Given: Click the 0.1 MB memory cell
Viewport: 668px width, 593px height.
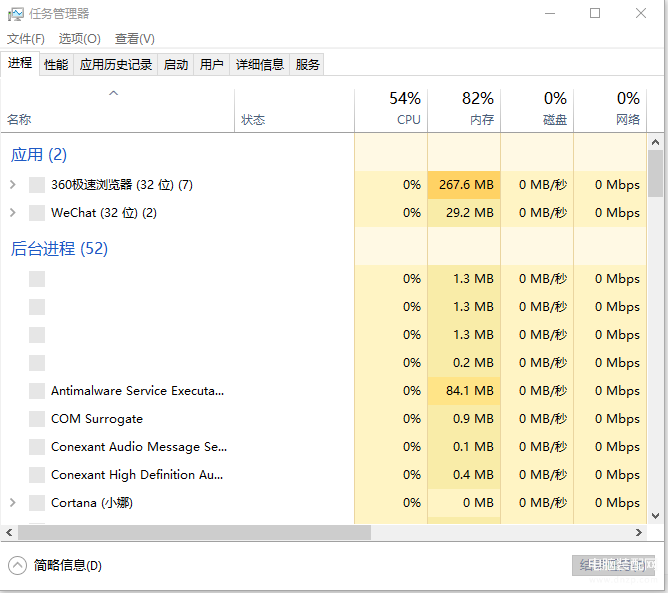Looking at the screenshot, I should coord(464,447).
